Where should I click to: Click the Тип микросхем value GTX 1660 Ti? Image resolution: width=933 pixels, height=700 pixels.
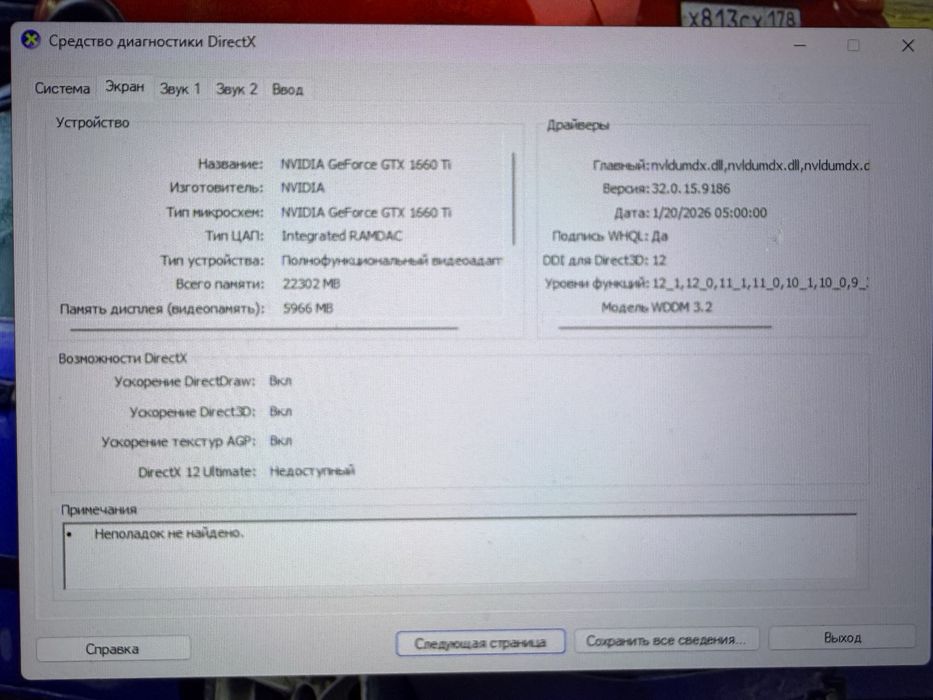(x=366, y=212)
